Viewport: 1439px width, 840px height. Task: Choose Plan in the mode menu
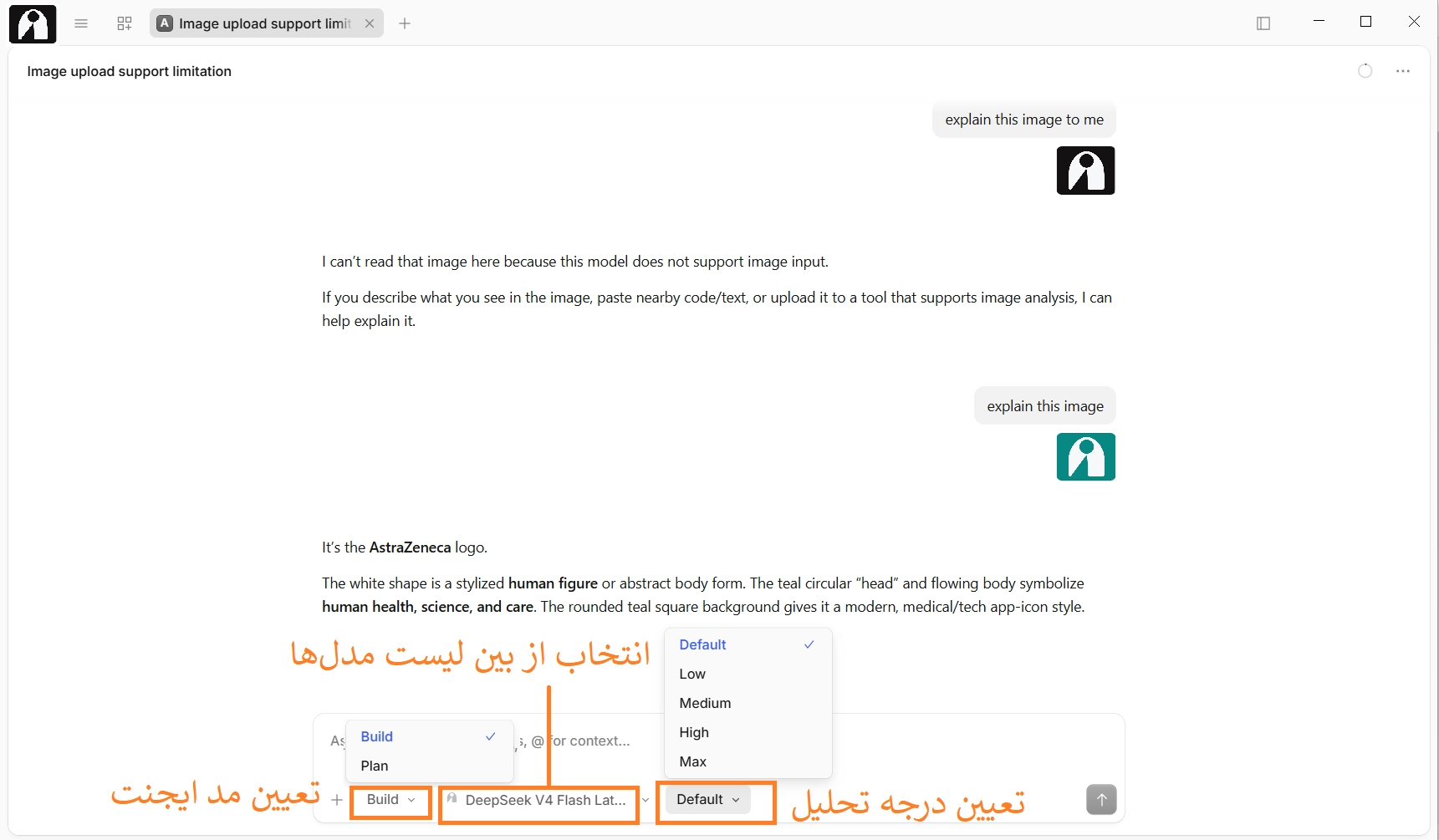(x=429, y=766)
